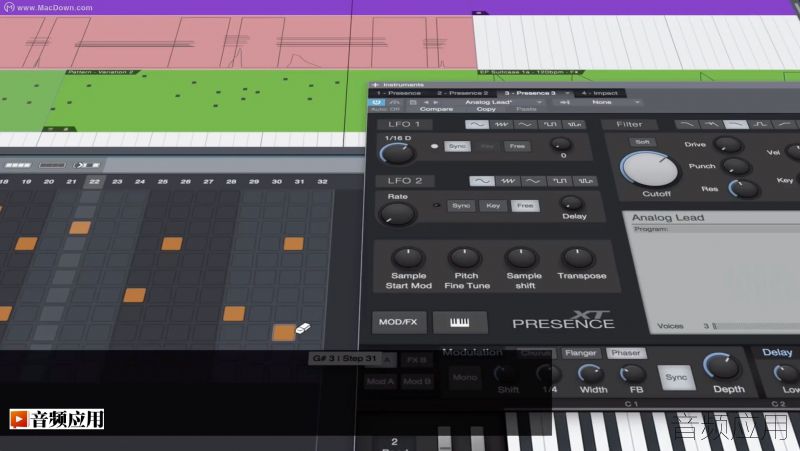Click the modulation Depth knob
Viewport: 800px width, 451px height.
point(722,367)
